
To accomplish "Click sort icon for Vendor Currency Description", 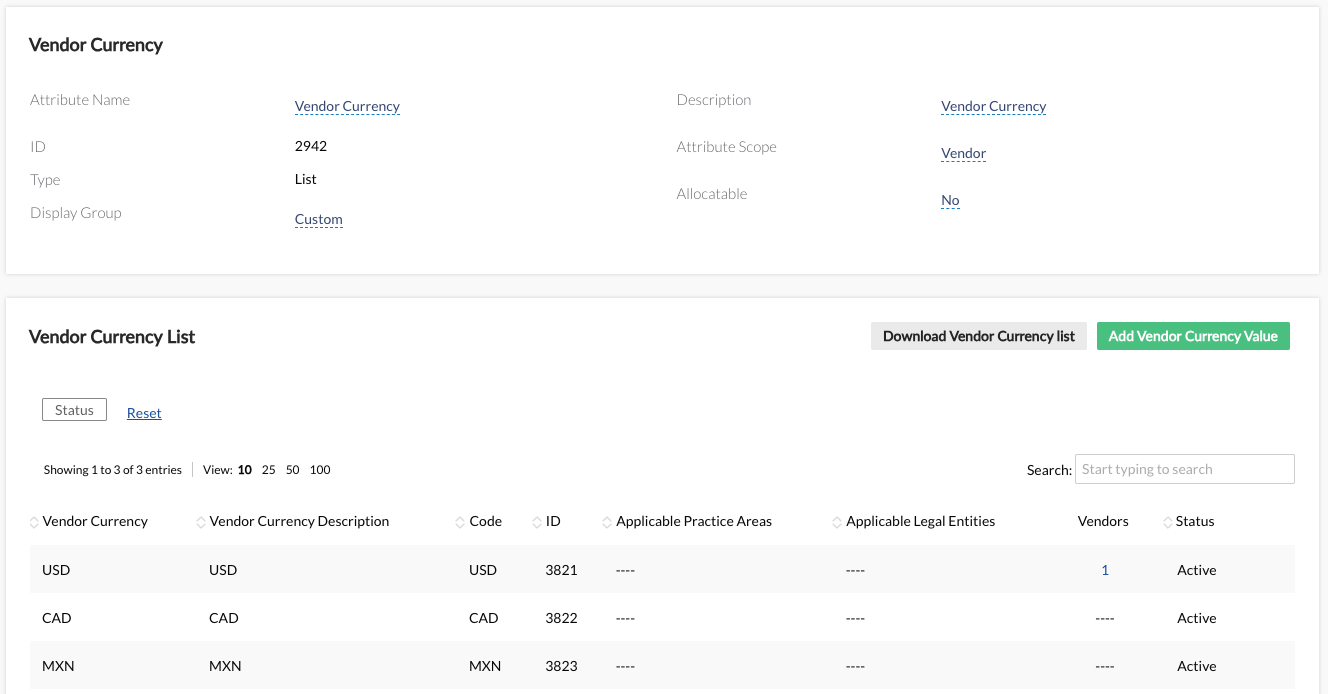I will pos(201,522).
